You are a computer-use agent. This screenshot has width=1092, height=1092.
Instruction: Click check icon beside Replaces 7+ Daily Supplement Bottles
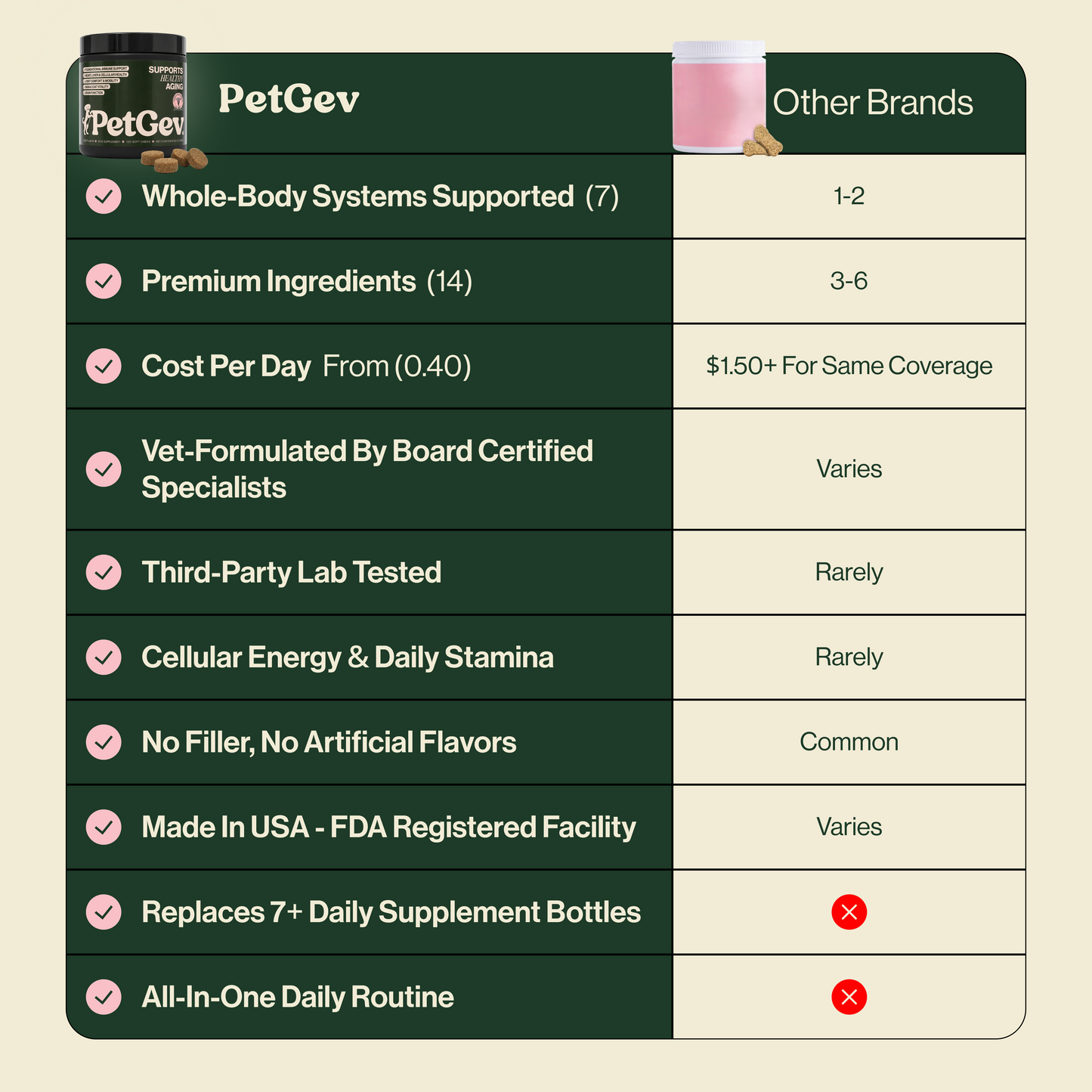tap(104, 912)
